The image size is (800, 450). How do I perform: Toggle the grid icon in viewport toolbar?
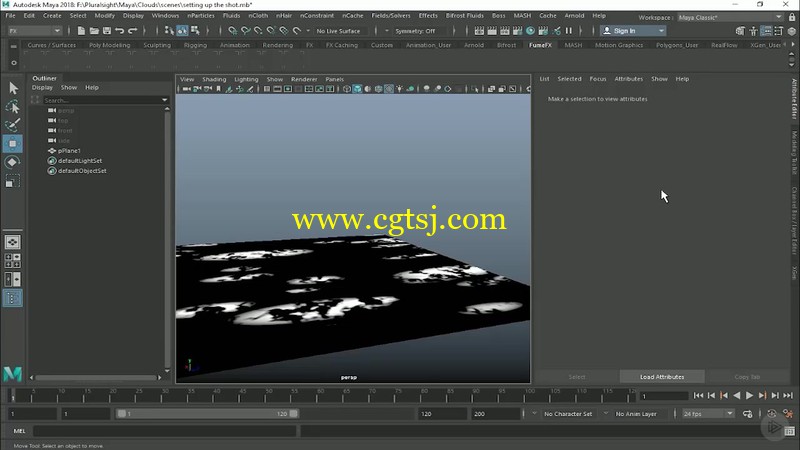click(x=266, y=89)
